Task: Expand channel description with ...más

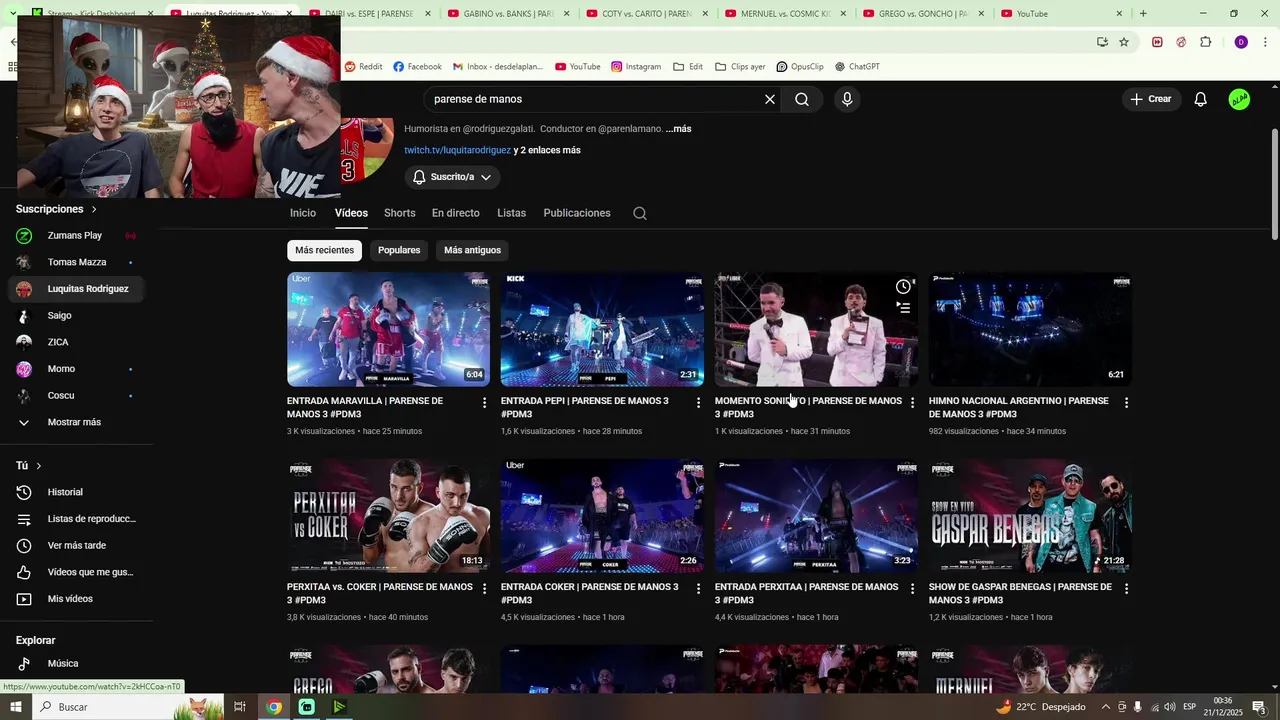Action: tap(678, 129)
